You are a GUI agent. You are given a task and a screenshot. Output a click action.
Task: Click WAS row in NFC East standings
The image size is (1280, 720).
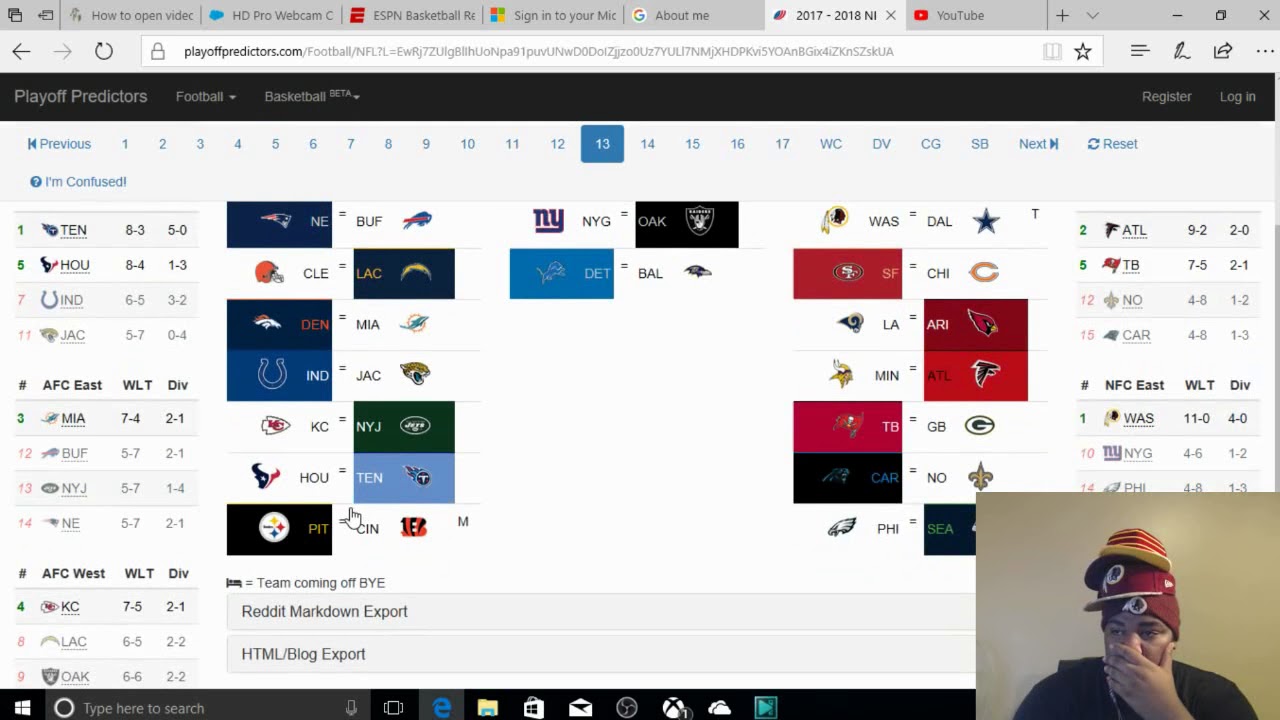point(1167,418)
